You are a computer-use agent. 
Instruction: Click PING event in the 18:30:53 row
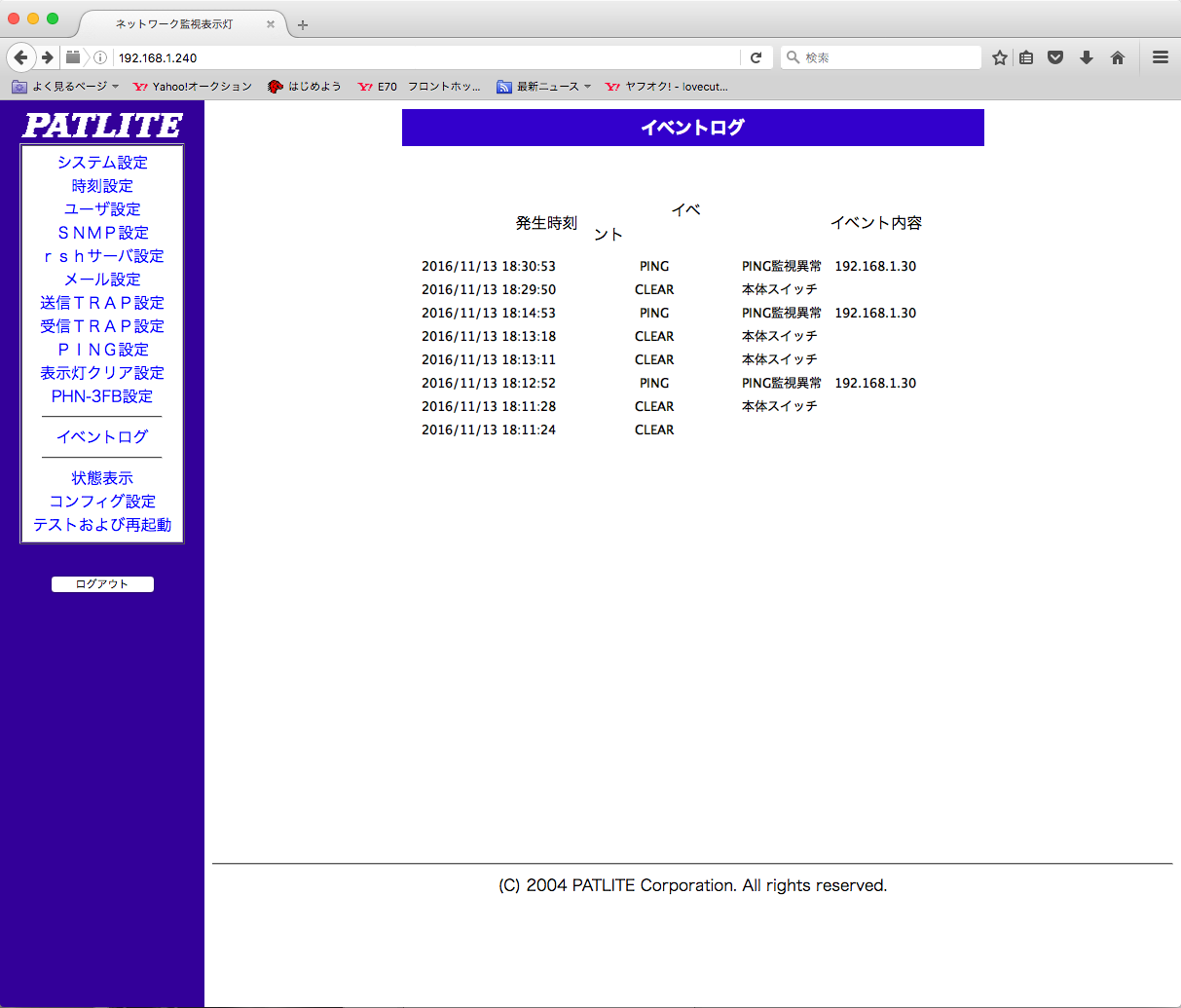[x=654, y=266]
